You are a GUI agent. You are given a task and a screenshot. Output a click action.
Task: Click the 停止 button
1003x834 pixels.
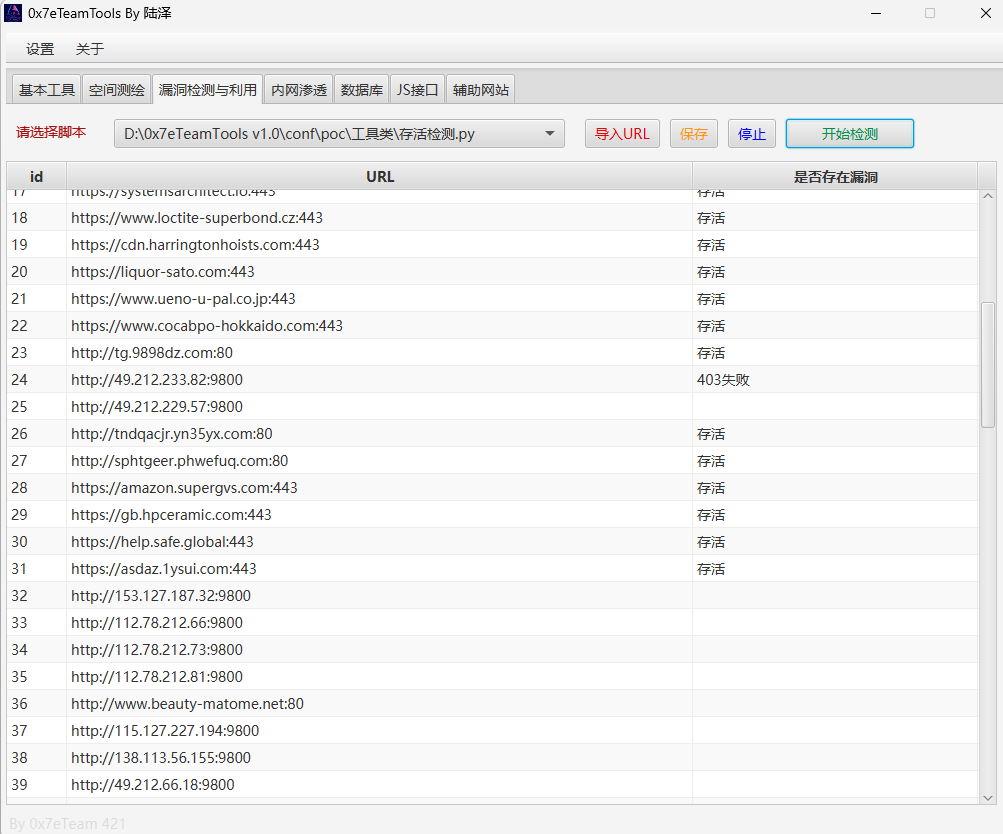pos(752,134)
